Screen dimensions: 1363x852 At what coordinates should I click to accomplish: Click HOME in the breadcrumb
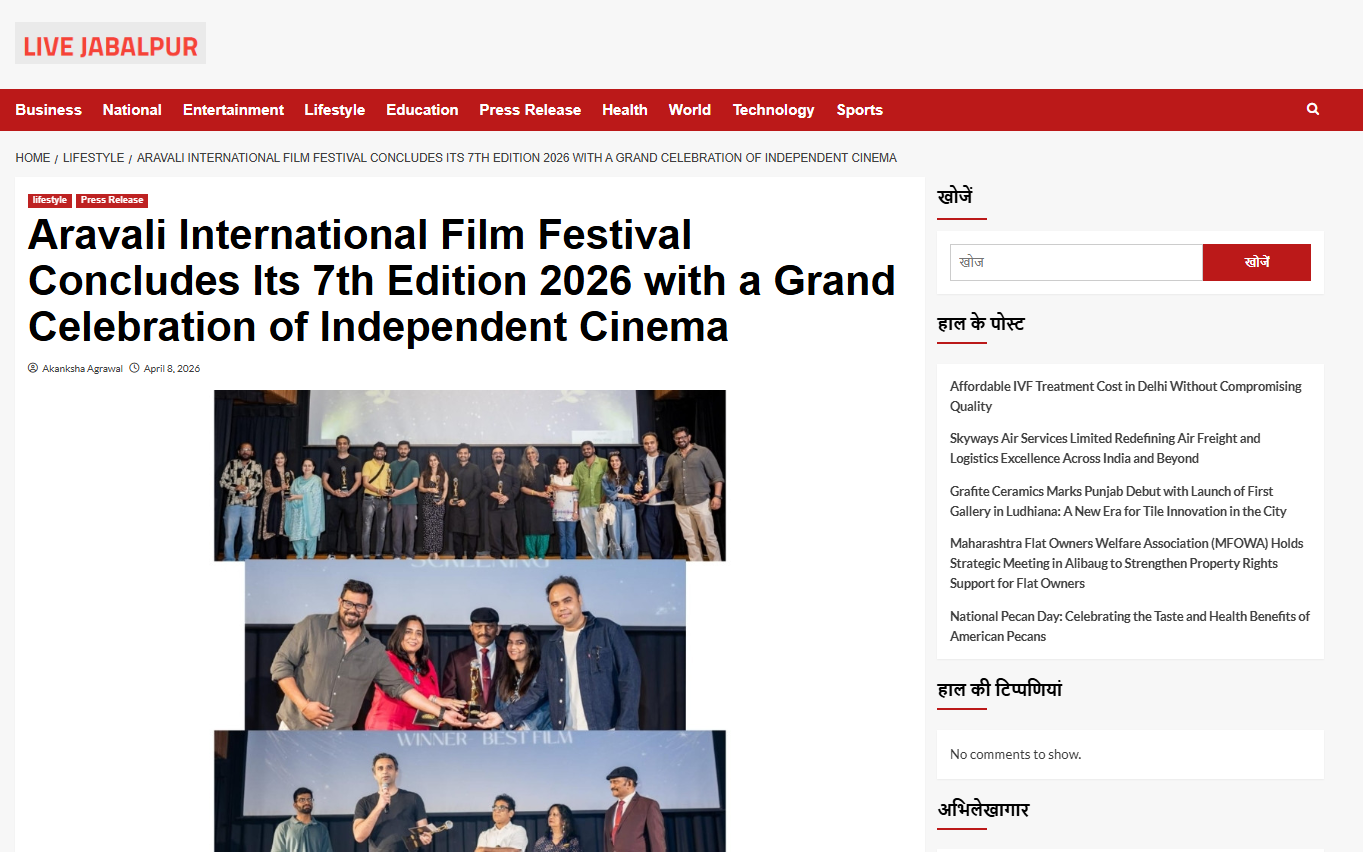pyautogui.click(x=33, y=158)
